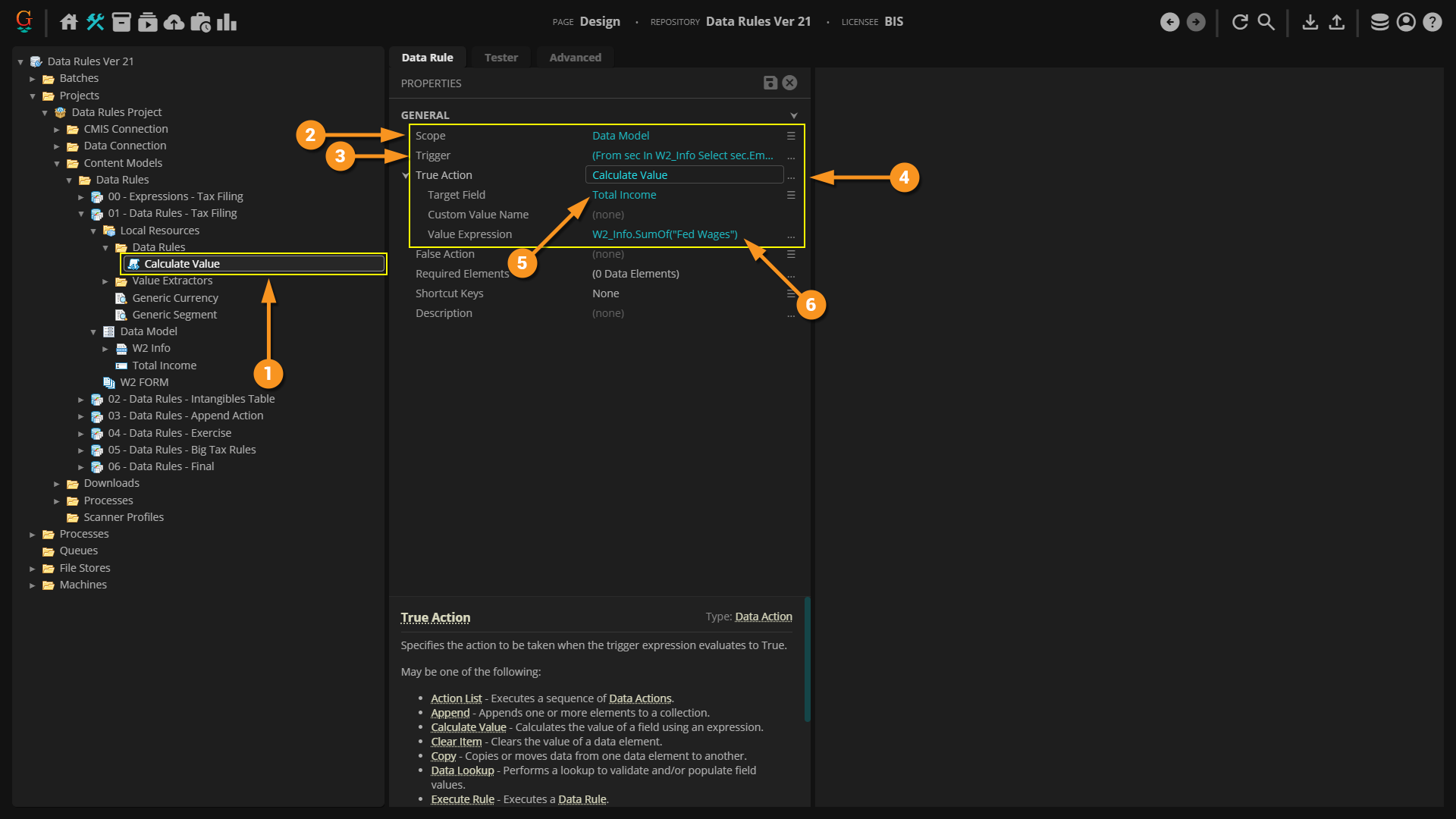Save properties with the floppy disk icon
1456x819 pixels.
pos(770,83)
